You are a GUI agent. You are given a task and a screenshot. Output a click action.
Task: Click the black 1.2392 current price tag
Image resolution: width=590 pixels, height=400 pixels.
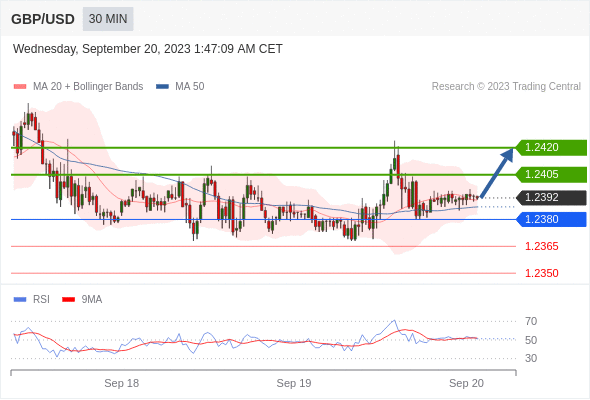tap(551, 197)
